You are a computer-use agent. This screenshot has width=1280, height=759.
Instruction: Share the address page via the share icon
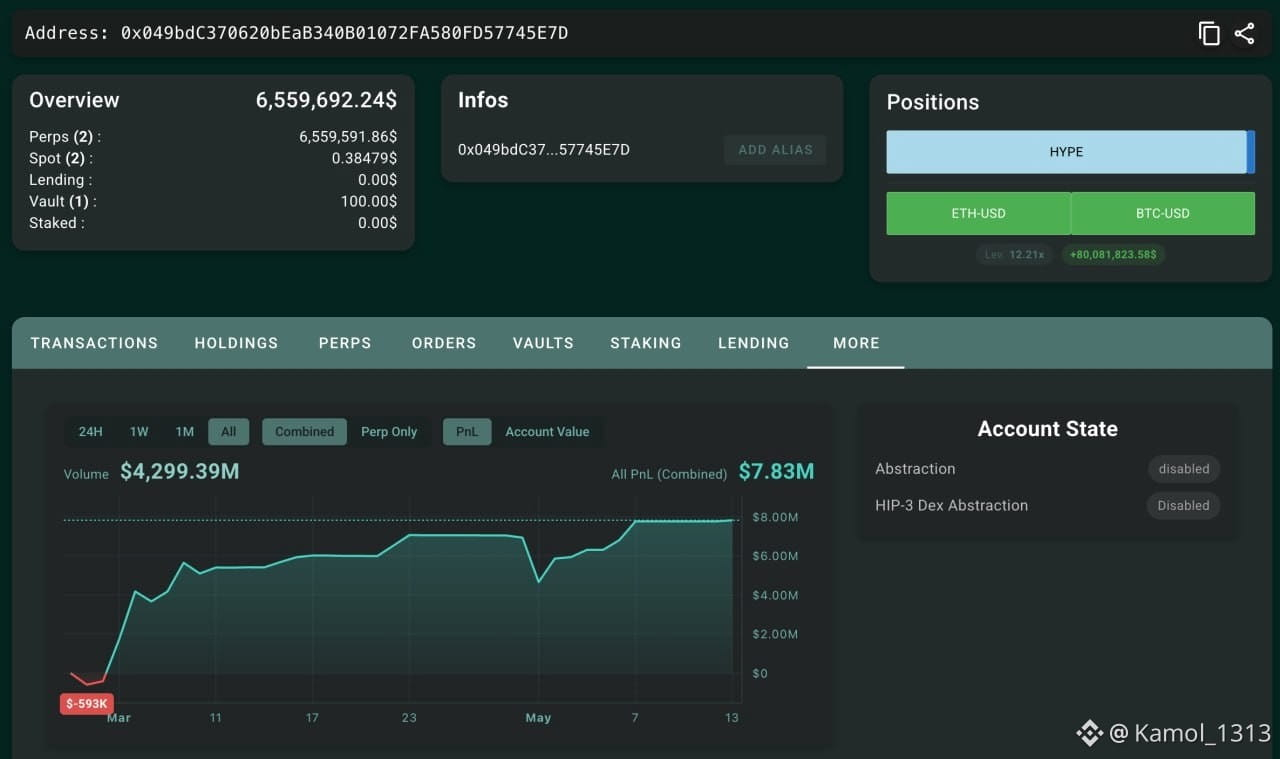[1244, 33]
